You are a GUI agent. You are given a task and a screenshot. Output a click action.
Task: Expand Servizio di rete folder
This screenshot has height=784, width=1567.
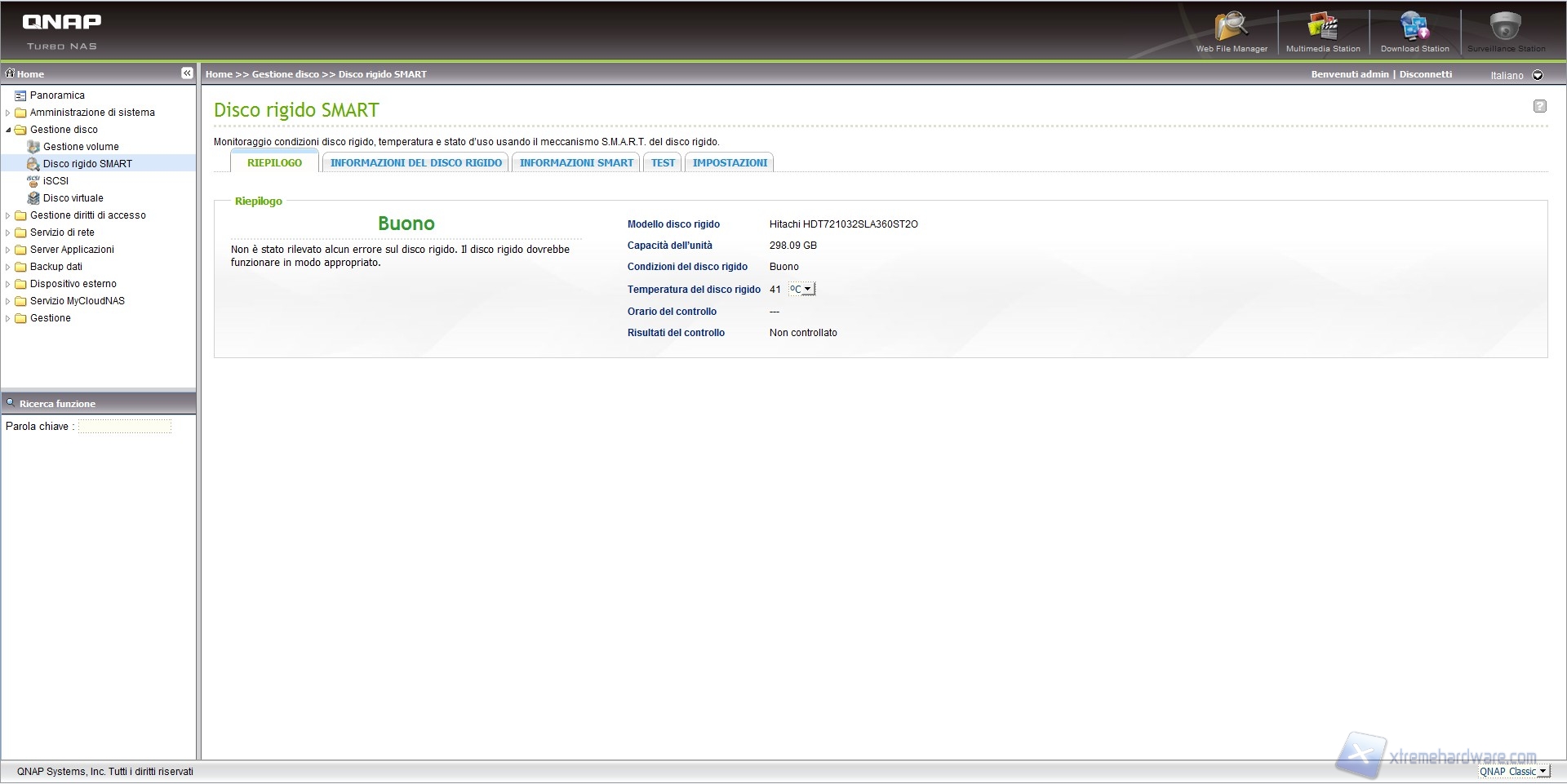pyautogui.click(x=8, y=233)
